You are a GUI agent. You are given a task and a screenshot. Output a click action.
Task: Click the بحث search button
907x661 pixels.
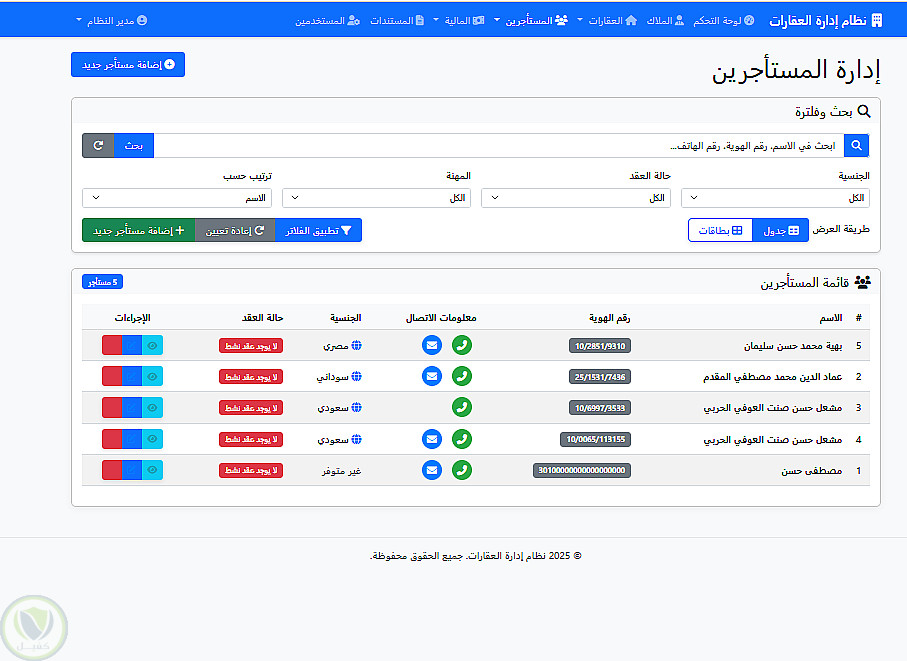(x=134, y=146)
